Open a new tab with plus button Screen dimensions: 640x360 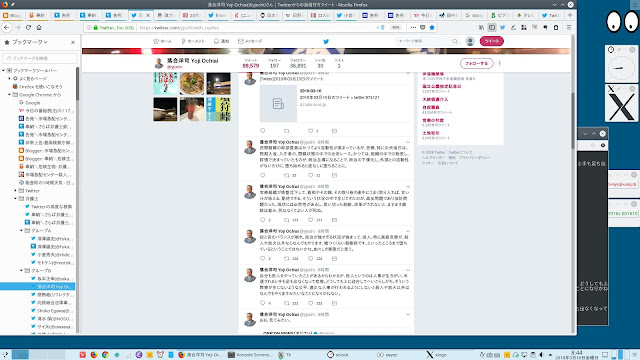[570, 15]
